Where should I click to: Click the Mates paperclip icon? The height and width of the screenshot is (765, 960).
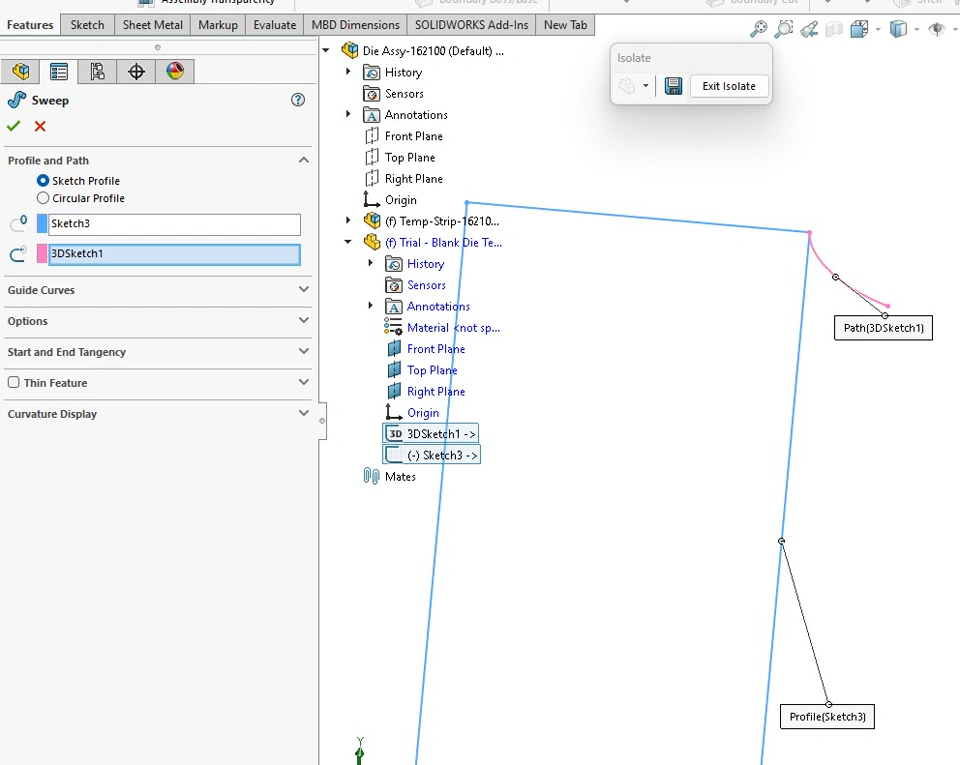pos(371,476)
